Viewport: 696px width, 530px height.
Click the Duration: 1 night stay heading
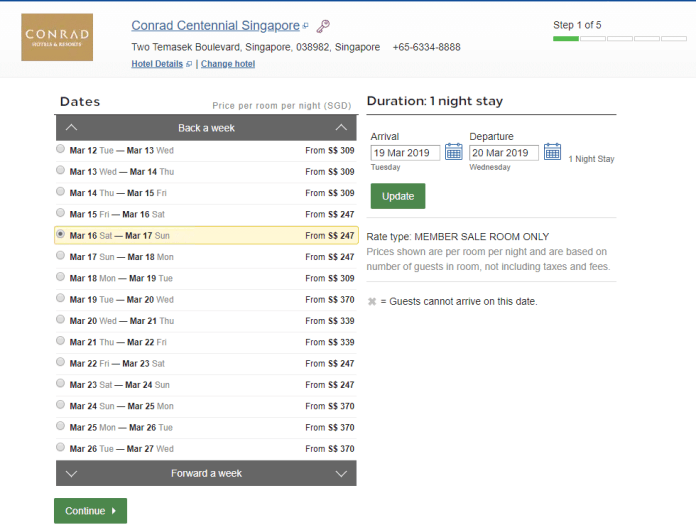435,101
